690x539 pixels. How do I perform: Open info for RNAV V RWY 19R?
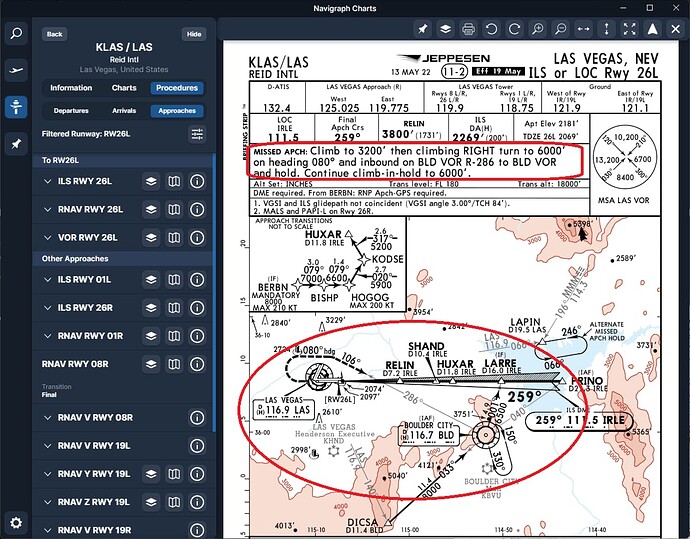pos(197,530)
